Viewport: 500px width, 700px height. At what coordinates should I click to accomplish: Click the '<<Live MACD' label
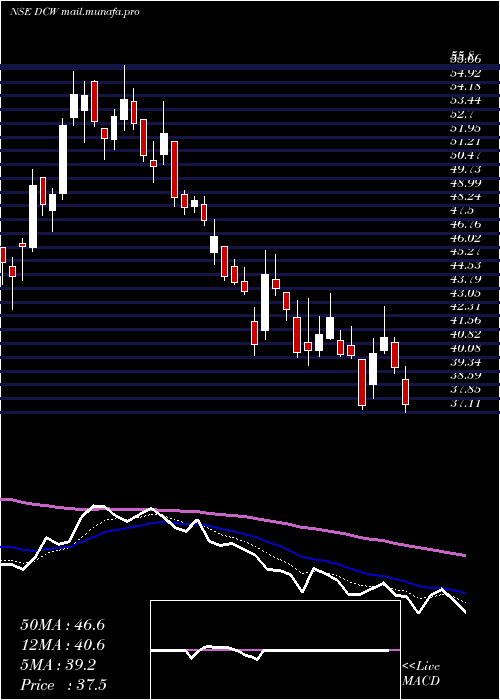421,674
